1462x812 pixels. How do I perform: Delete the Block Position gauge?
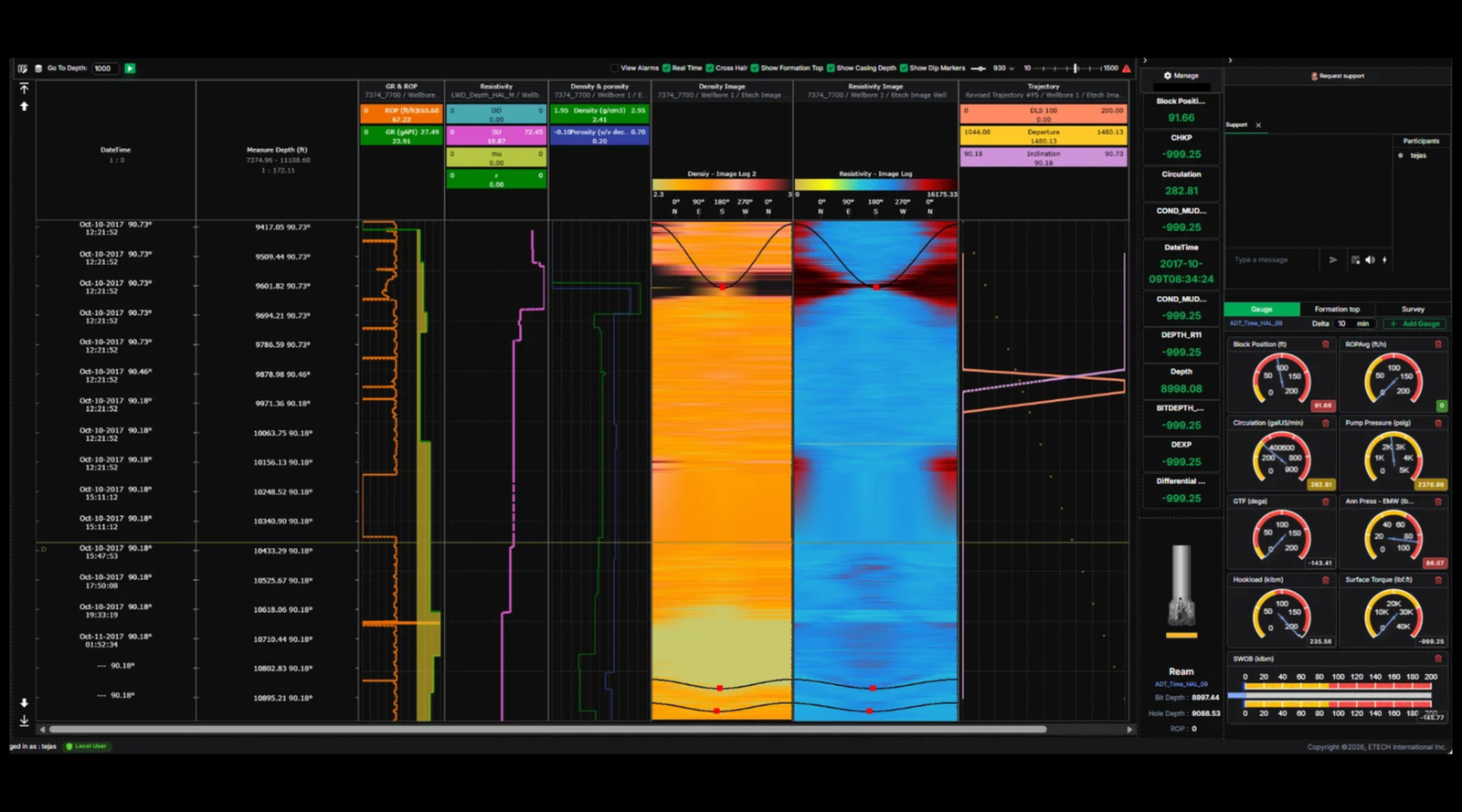(1325, 344)
